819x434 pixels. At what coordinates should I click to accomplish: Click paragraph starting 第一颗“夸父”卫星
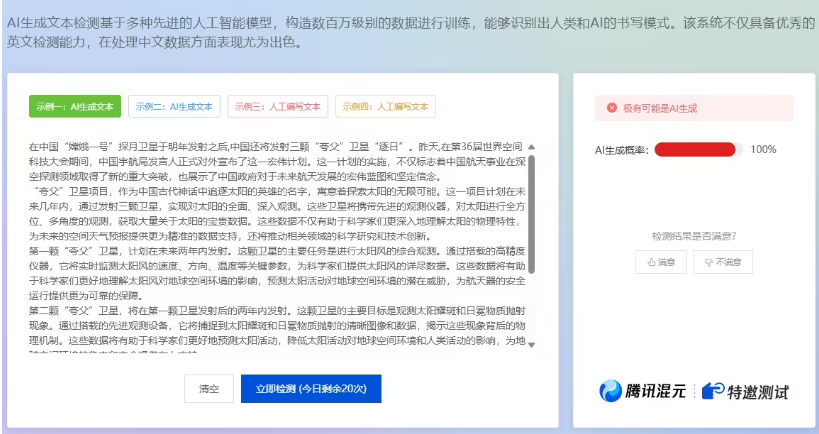[277, 273]
